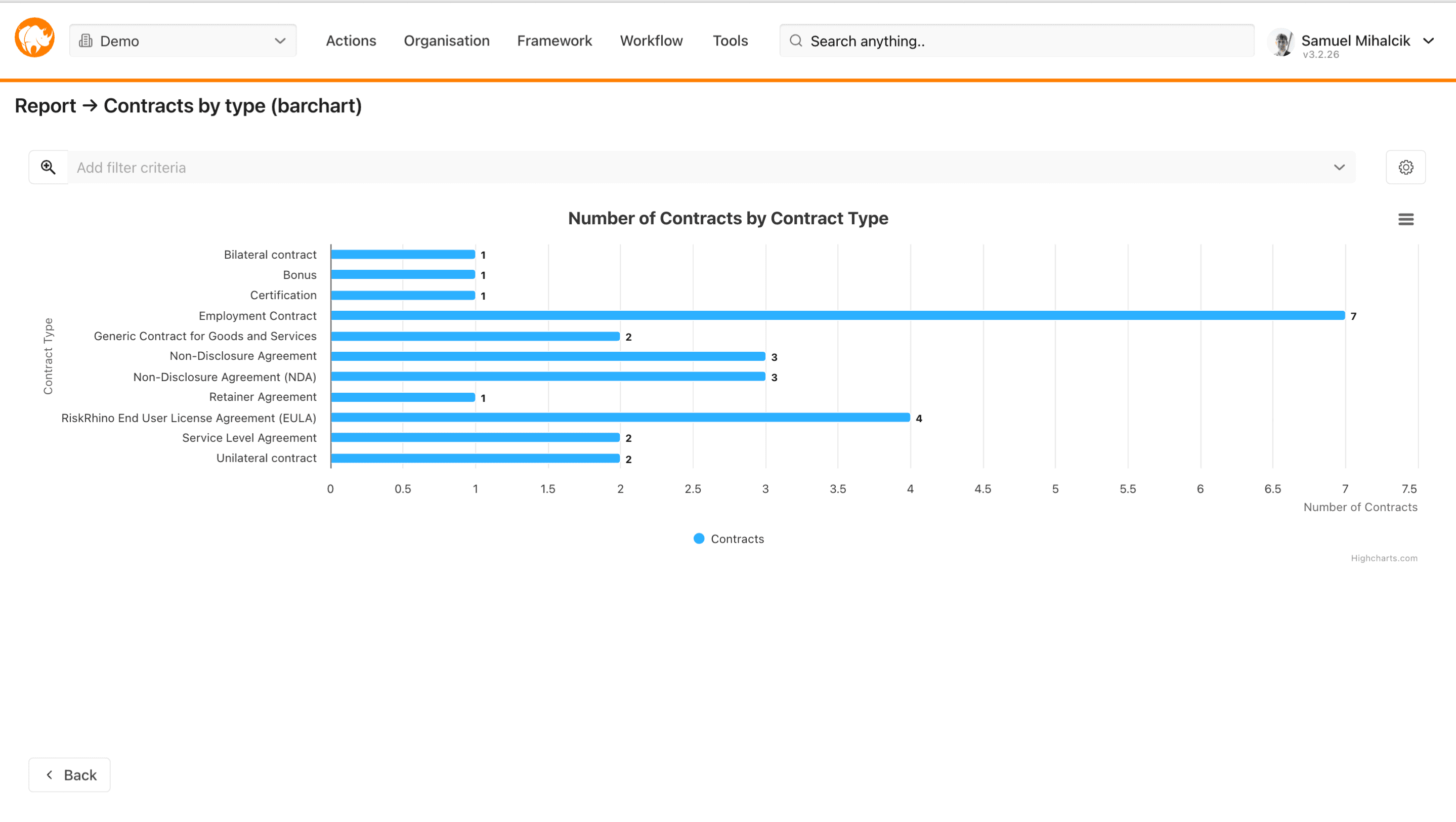Open the user account dropdown chevron
Image resolution: width=1456 pixels, height=822 pixels.
click(x=1428, y=40)
